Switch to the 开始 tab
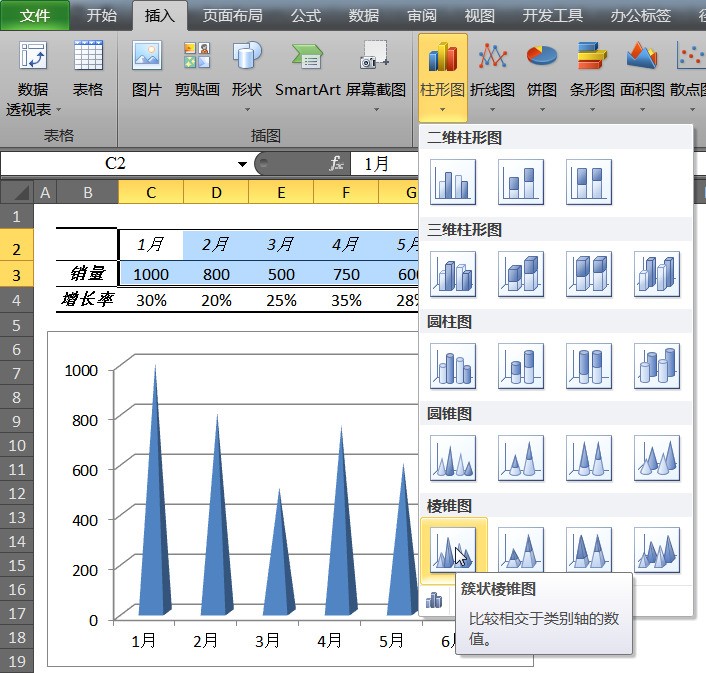Image resolution: width=706 pixels, height=673 pixels. coord(102,16)
